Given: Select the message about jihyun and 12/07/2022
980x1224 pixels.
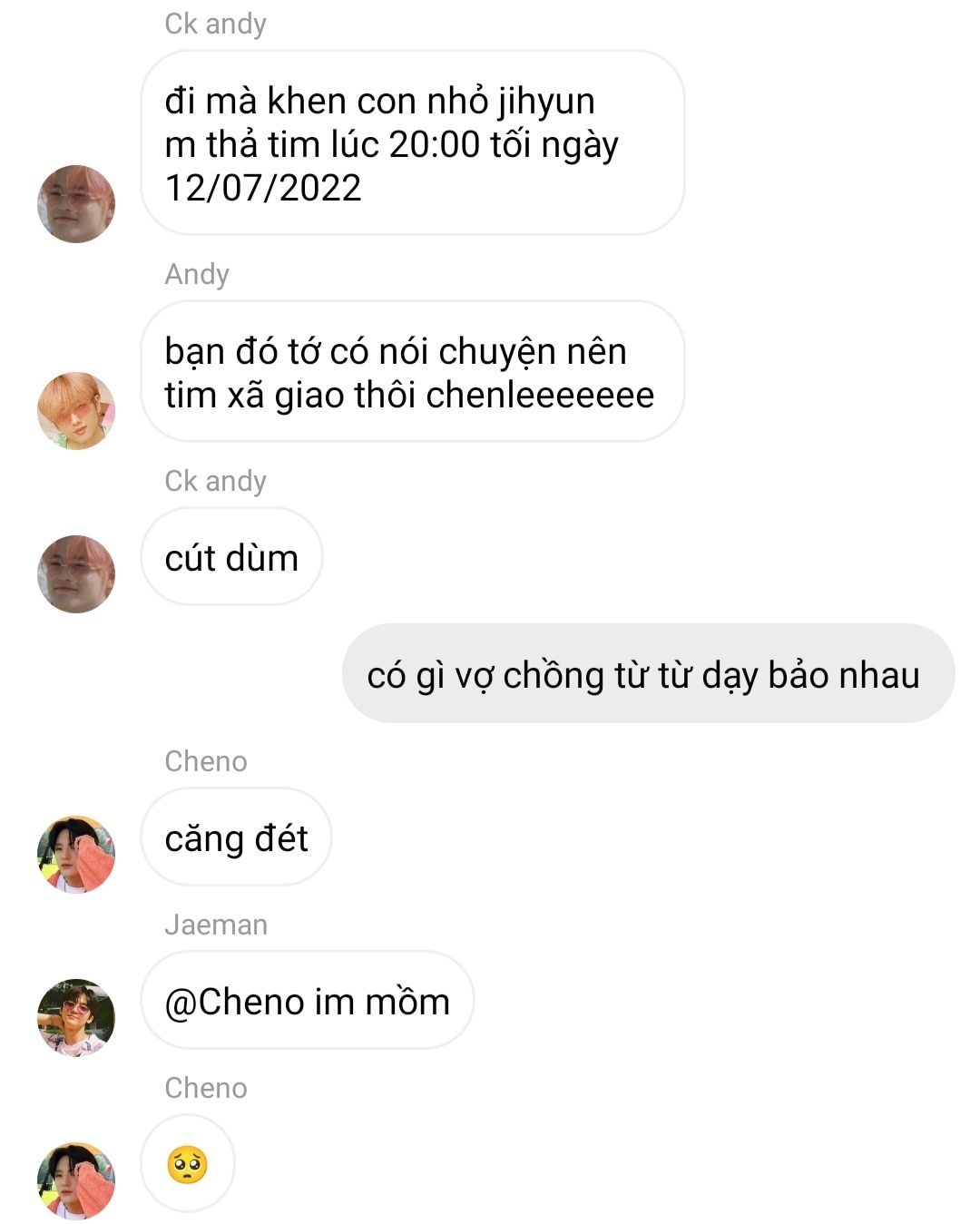Looking at the screenshot, I should tap(413, 143).
